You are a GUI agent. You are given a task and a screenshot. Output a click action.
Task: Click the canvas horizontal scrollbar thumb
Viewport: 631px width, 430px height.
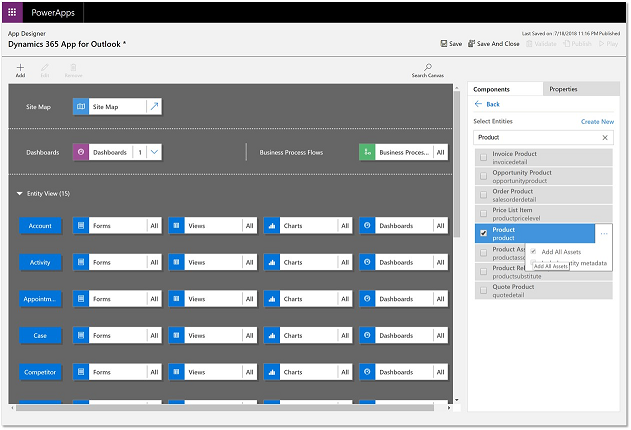point(225,407)
